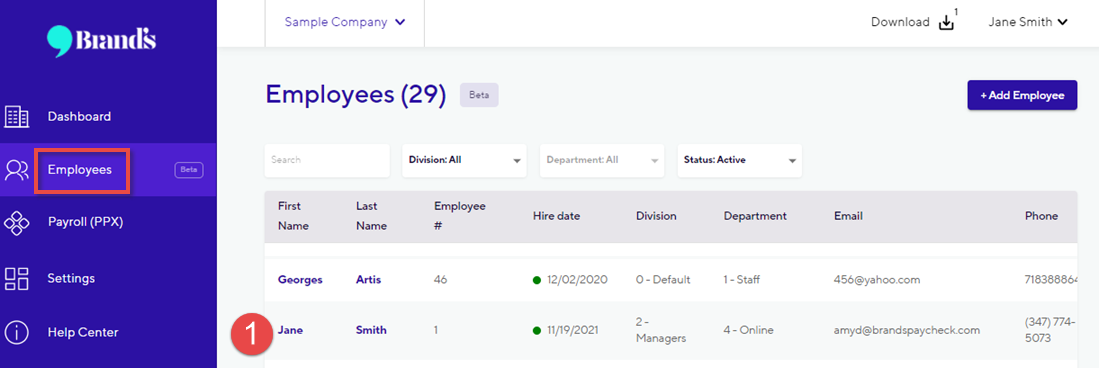Click the 0 - Default division cell
Viewport: 1099px width, 368px height.
pos(663,280)
